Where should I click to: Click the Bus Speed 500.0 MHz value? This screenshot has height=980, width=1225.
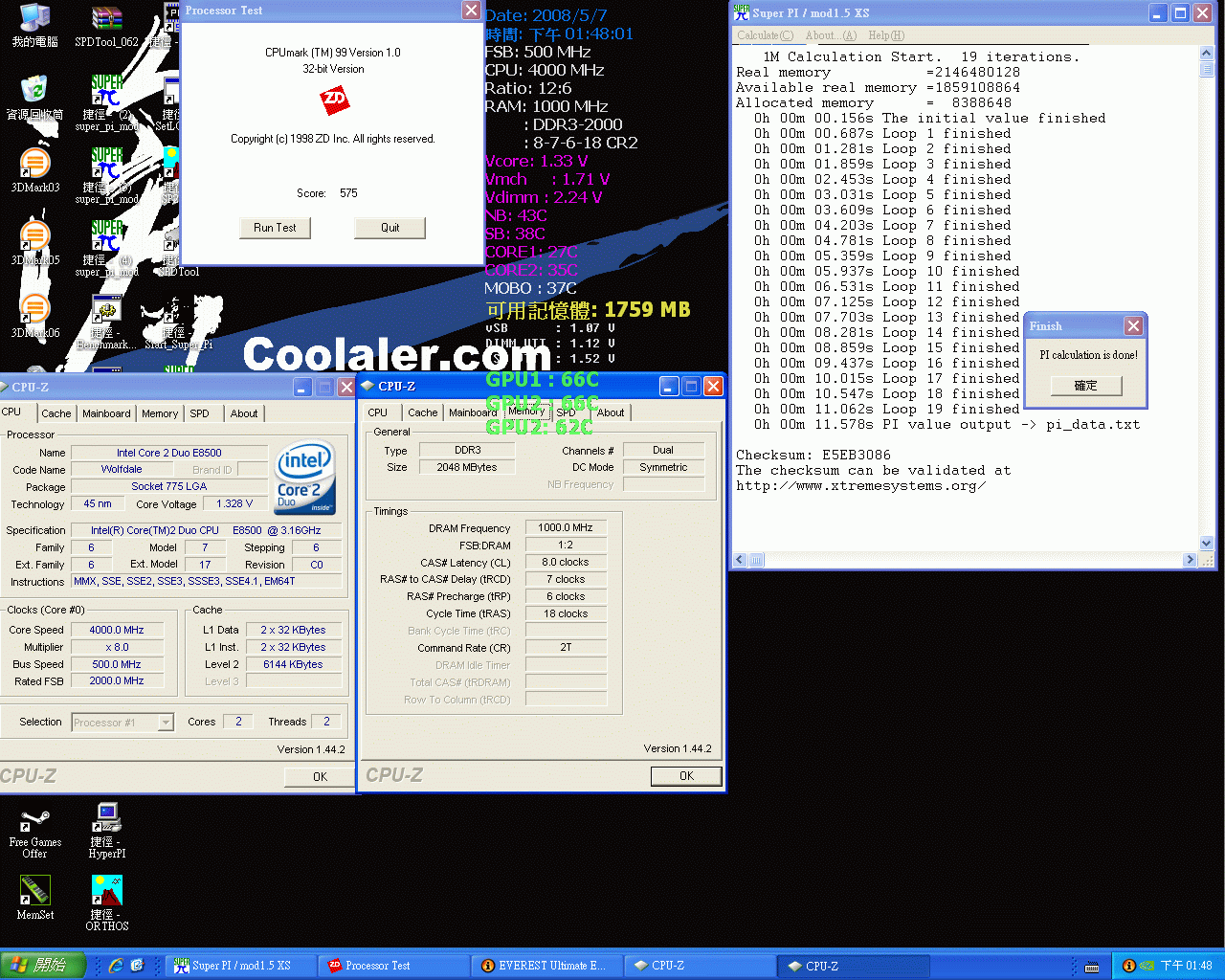click(117, 664)
